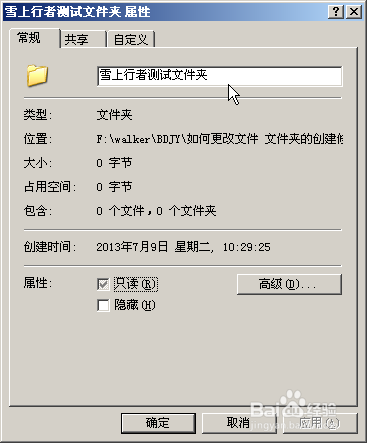
Task: Click the 占用空间 value 0 字节
Action: (x=114, y=187)
